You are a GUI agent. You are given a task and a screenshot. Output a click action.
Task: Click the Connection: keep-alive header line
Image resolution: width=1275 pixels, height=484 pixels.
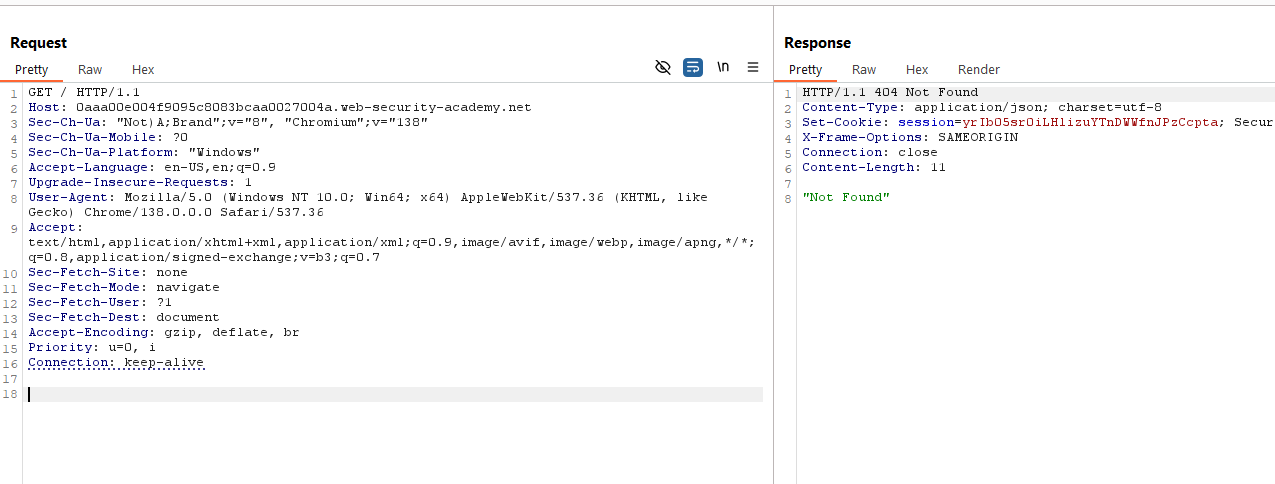pyautogui.click(x=116, y=363)
